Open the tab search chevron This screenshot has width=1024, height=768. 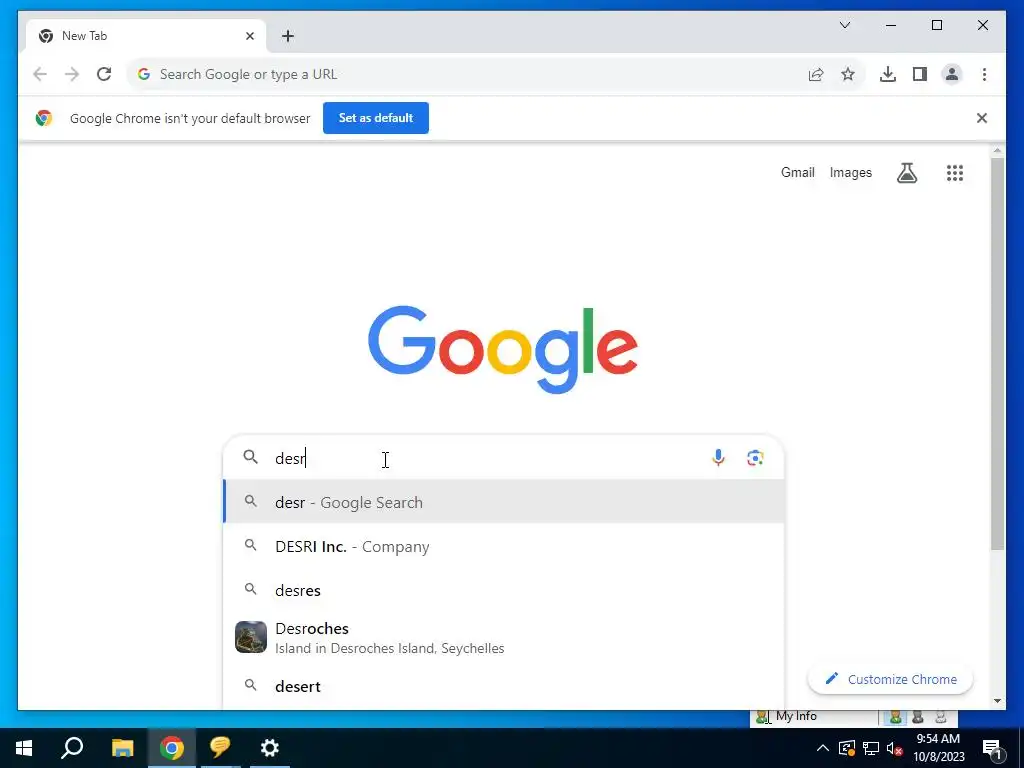845,25
